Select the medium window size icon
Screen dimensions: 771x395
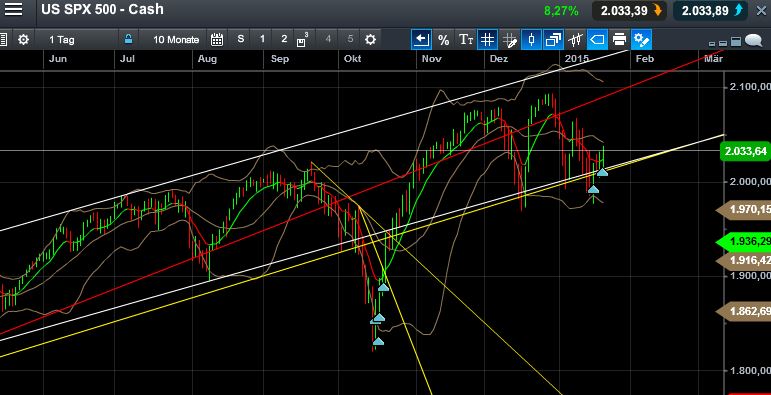tap(723, 43)
